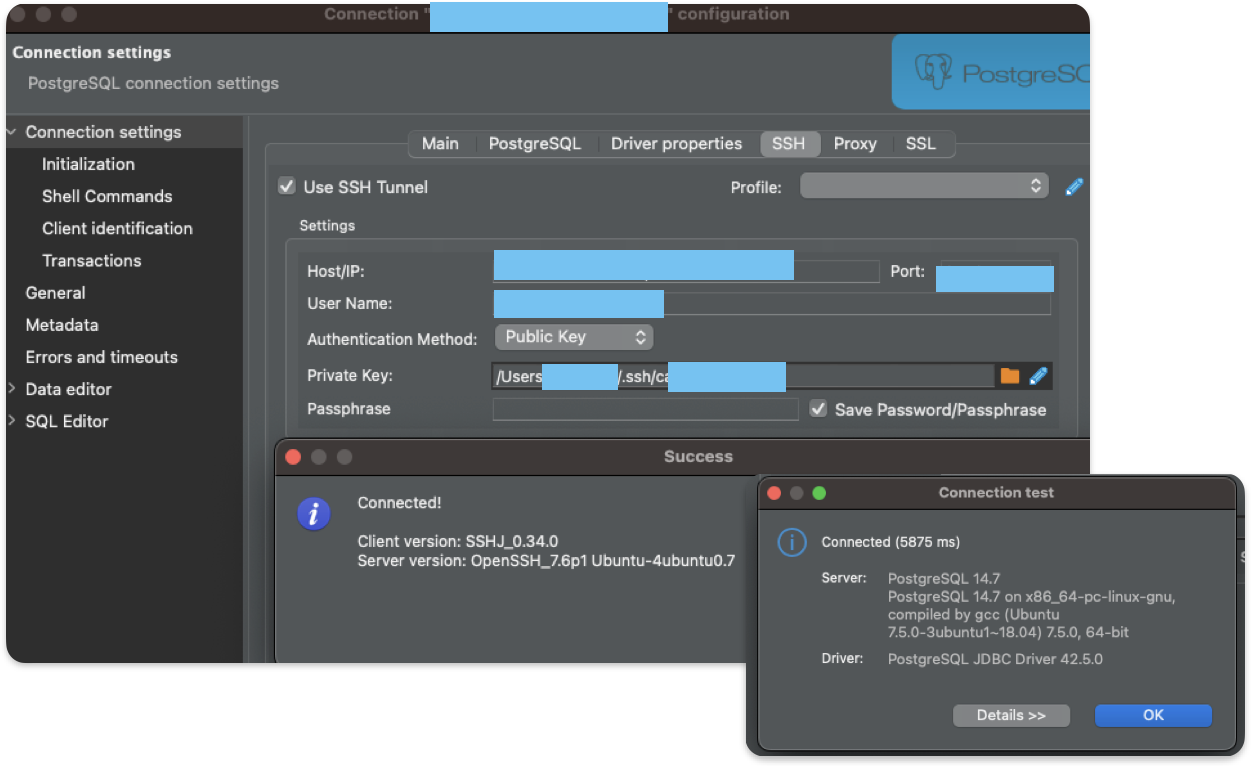Disable the Use SSH Tunnel checkbox
The width and height of the screenshot is (1252, 766).
click(x=285, y=187)
